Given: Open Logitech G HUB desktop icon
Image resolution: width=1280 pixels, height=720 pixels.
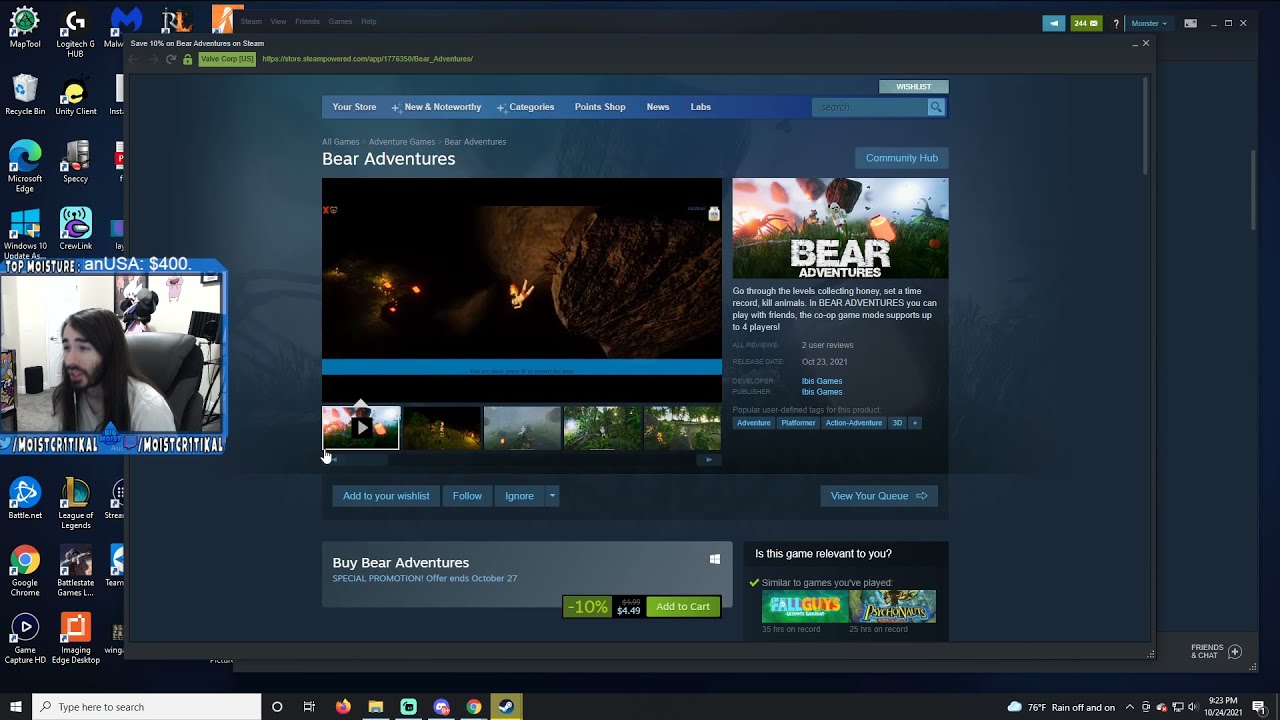Looking at the screenshot, I should pyautogui.click(x=75, y=31).
